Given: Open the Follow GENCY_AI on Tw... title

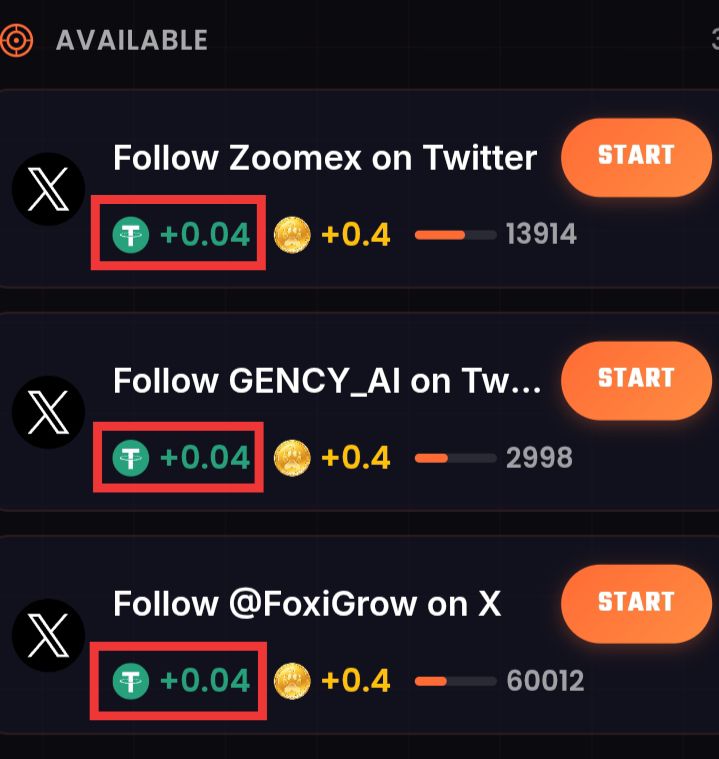Looking at the screenshot, I should point(327,381).
